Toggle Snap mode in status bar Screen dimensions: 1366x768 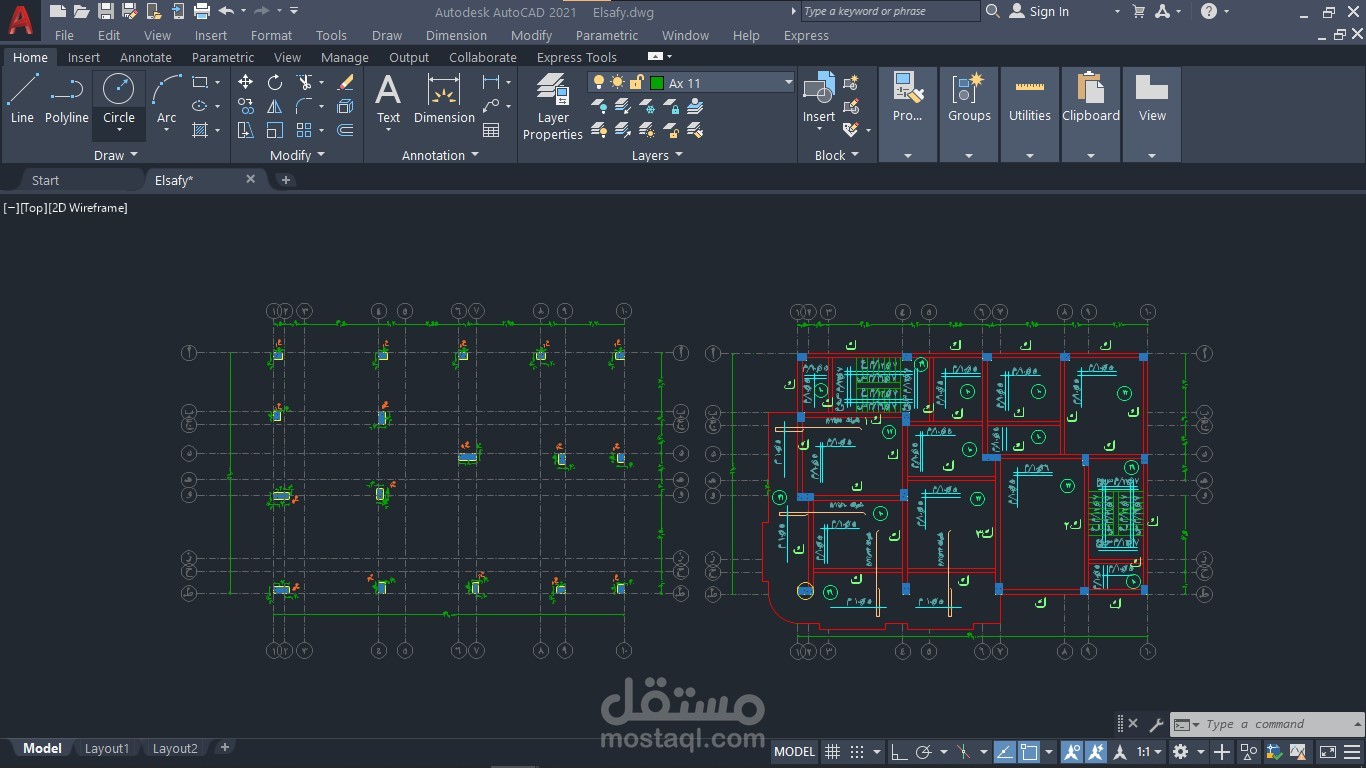(857, 752)
